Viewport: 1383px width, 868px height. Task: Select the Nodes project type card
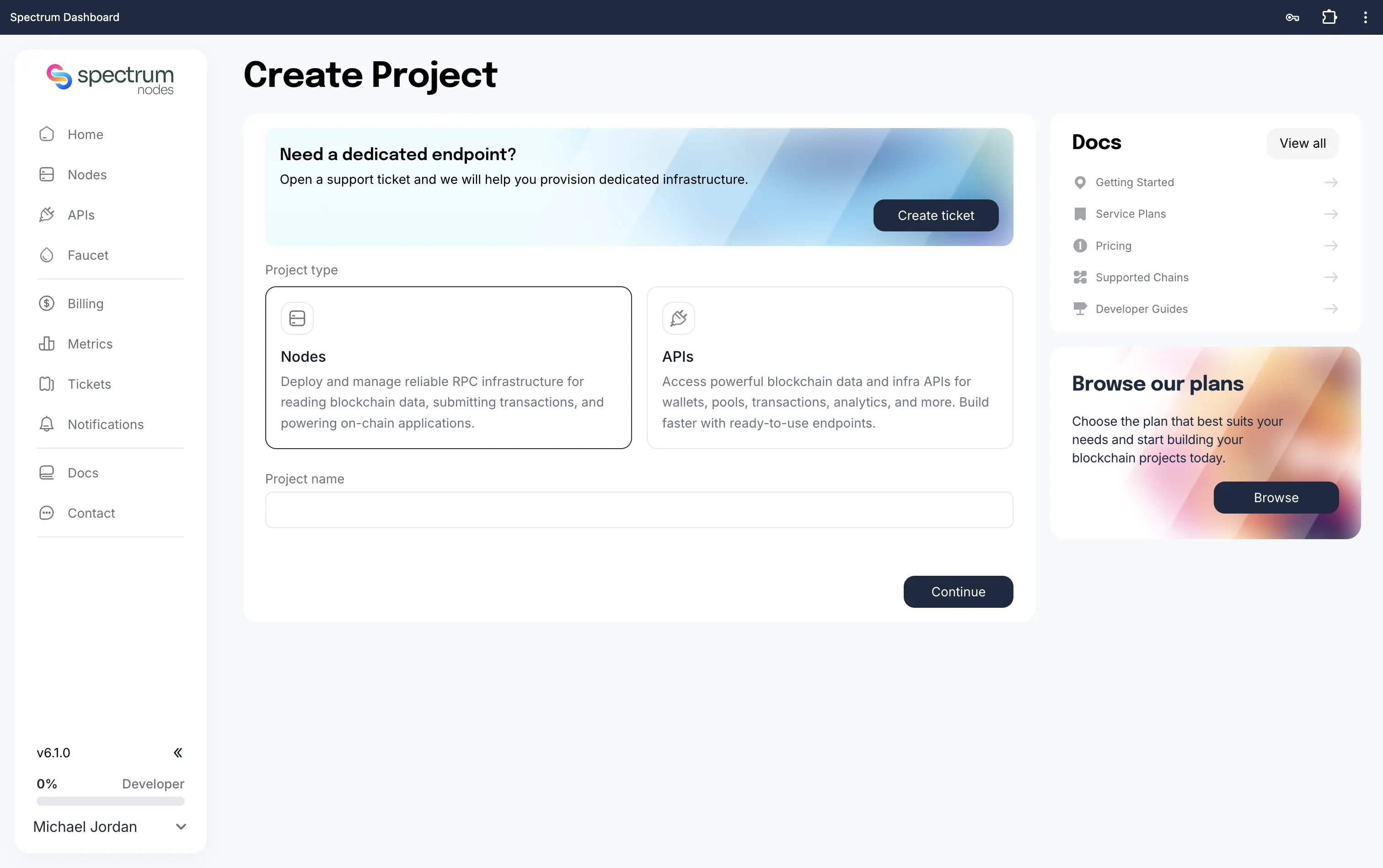448,367
